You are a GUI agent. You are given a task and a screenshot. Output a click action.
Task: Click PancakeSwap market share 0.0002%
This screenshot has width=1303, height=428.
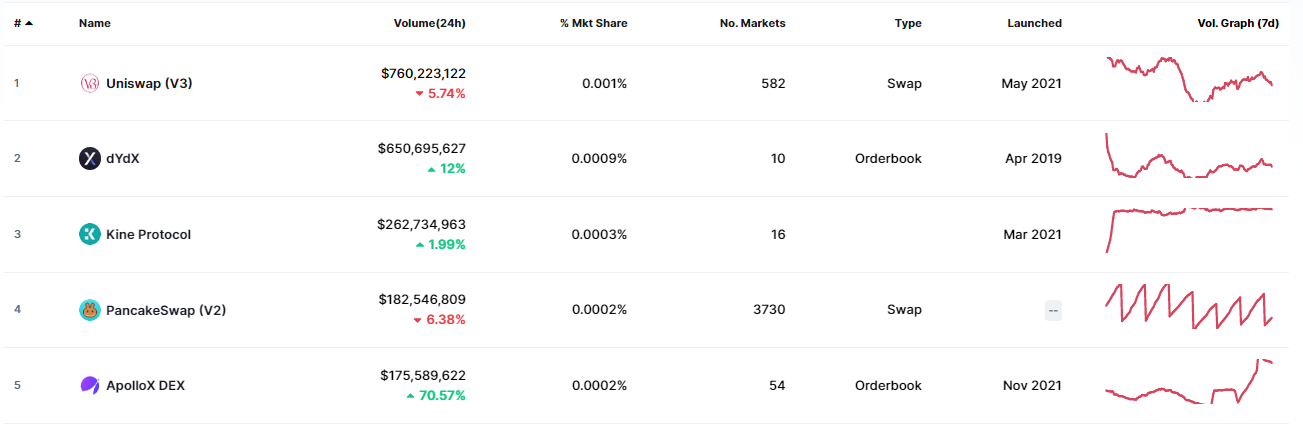pos(600,310)
